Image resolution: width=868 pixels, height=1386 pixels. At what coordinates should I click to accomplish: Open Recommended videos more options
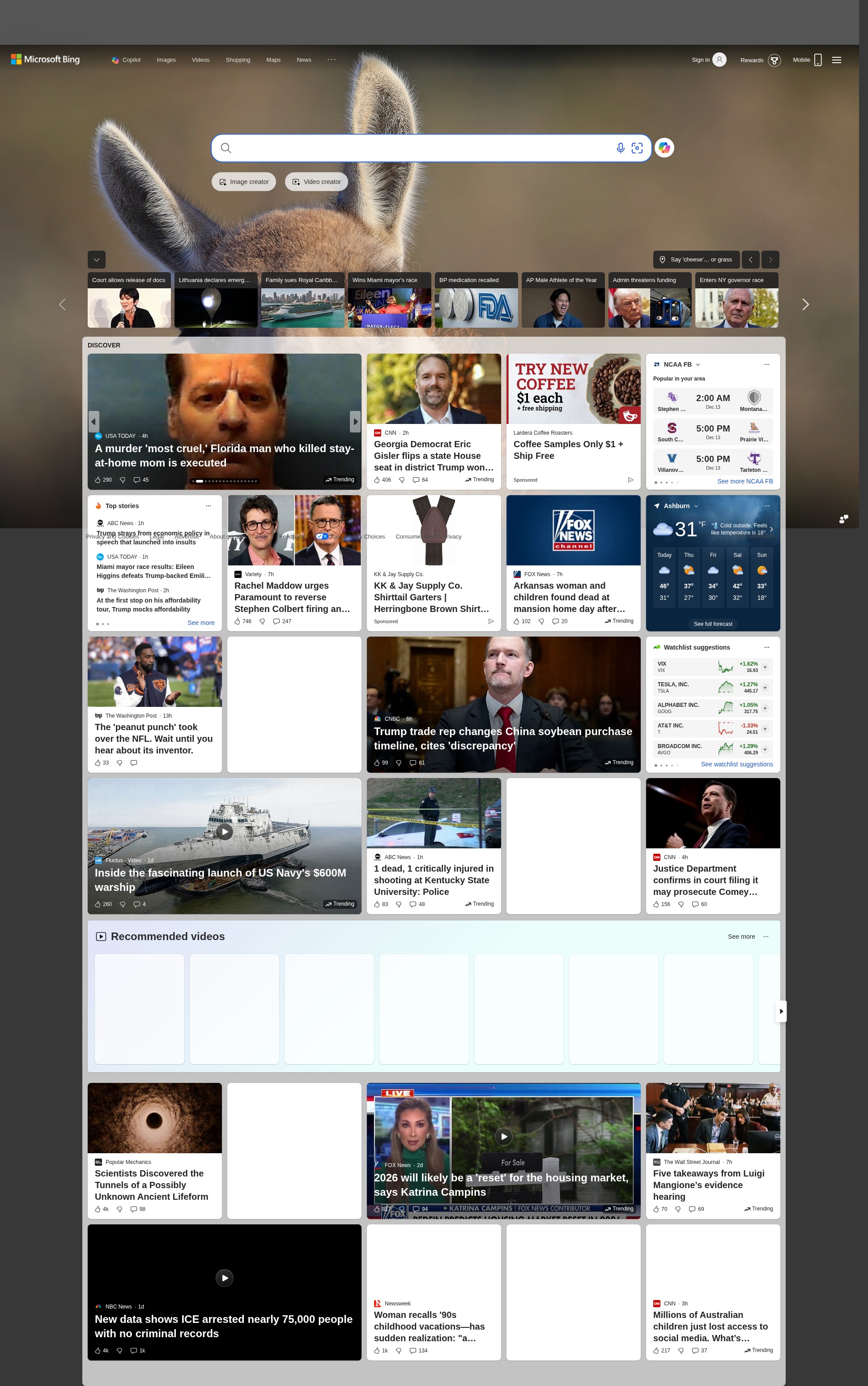[766, 937]
